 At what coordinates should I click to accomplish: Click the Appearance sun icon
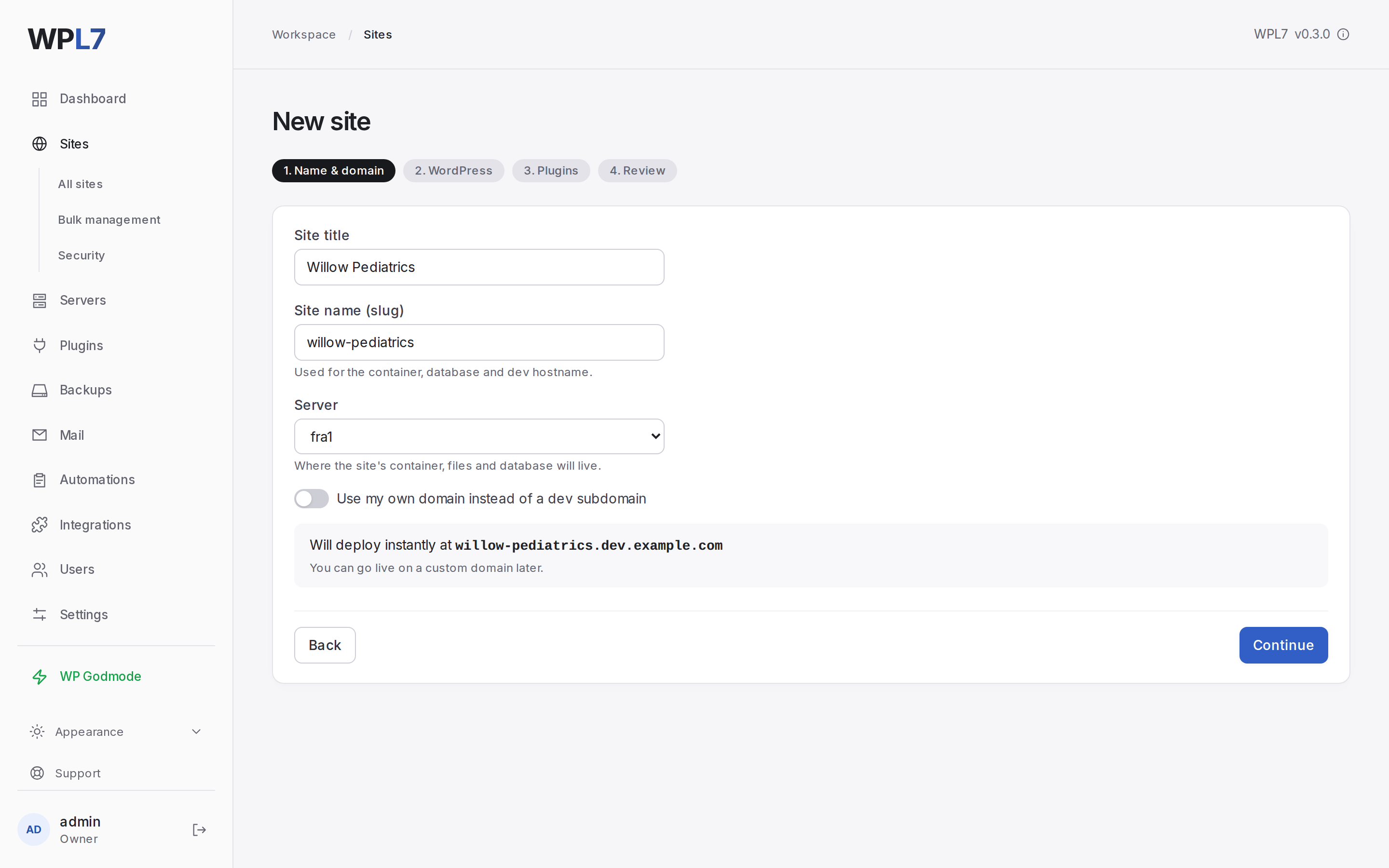pyautogui.click(x=37, y=732)
